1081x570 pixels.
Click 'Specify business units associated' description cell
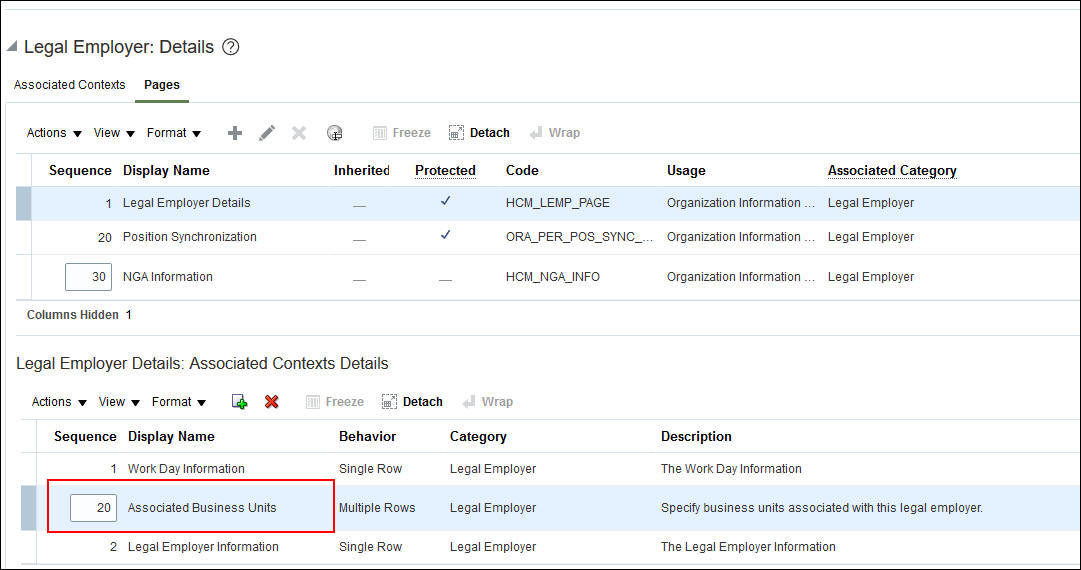(x=822, y=507)
